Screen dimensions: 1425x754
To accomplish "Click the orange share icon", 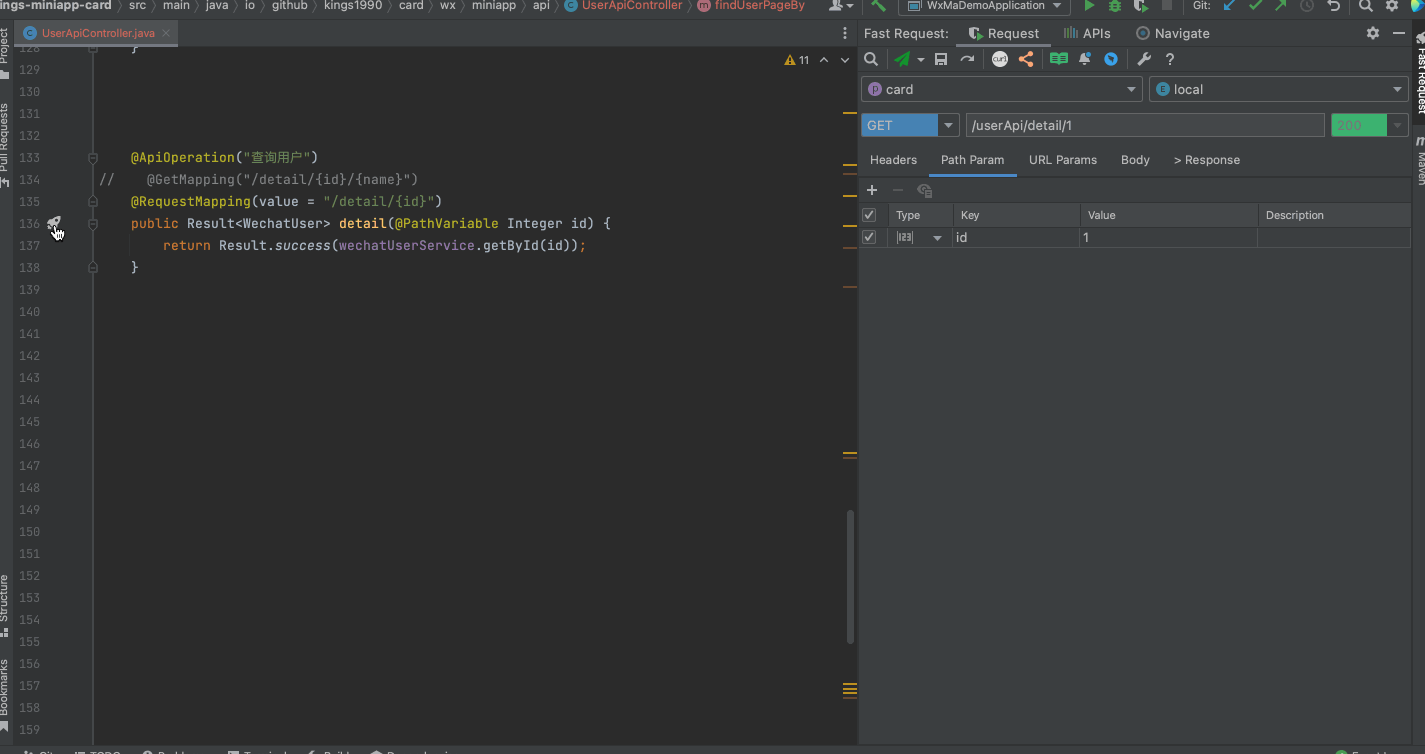I will 1026,60.
